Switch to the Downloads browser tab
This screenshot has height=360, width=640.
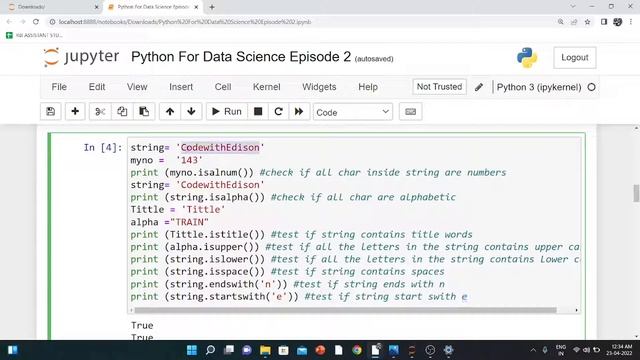52,7
